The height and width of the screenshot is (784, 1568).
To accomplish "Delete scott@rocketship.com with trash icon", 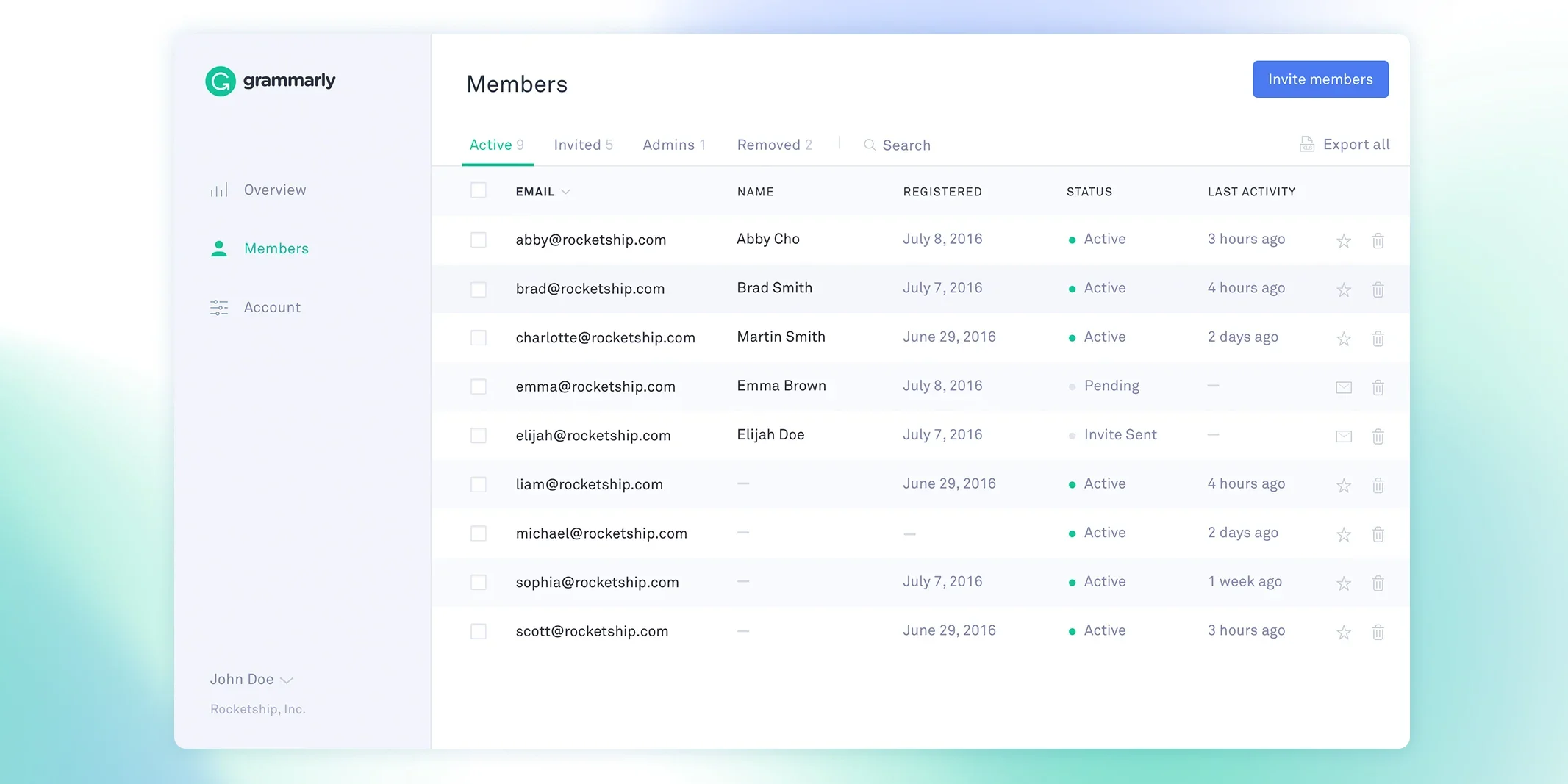I will (1378, 632).
